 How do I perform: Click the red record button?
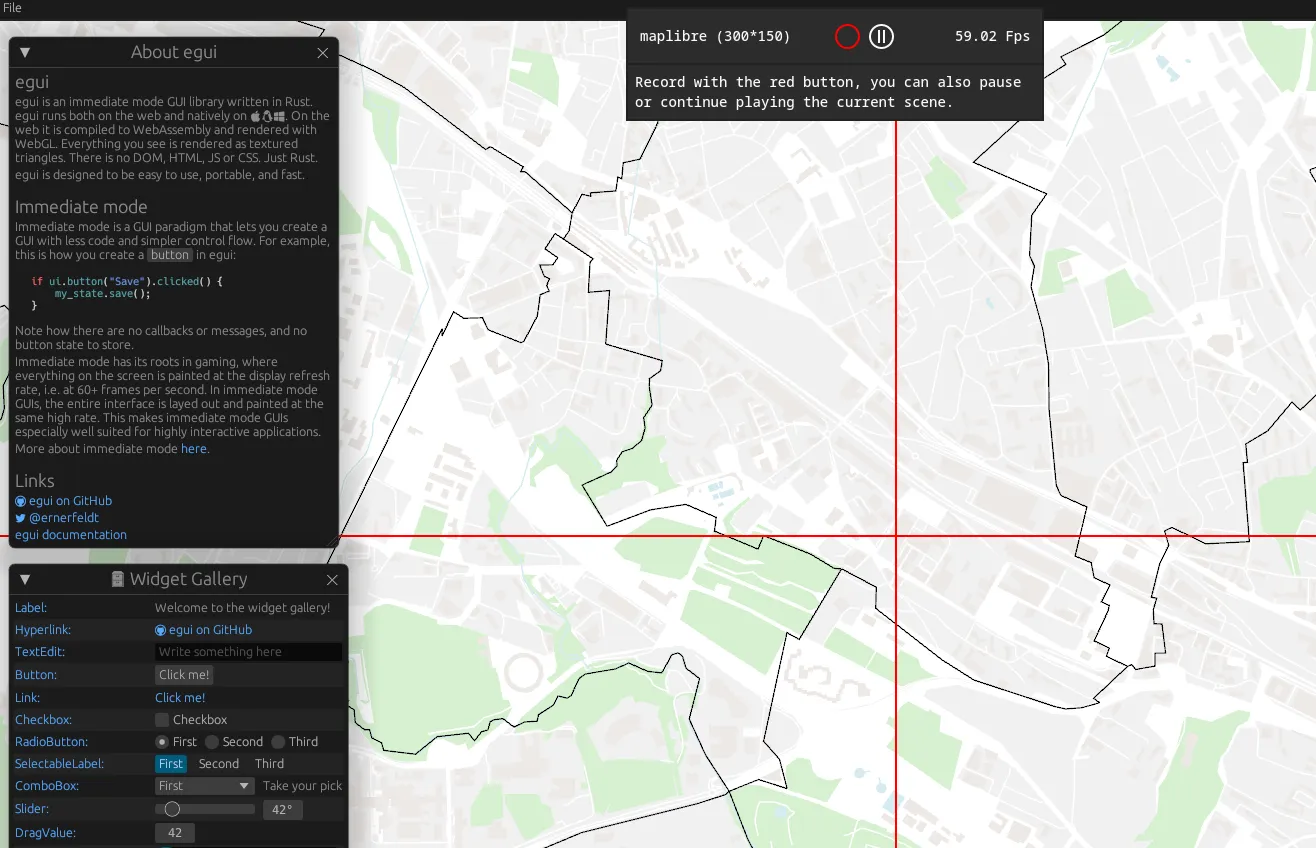(x=846, y=36)
